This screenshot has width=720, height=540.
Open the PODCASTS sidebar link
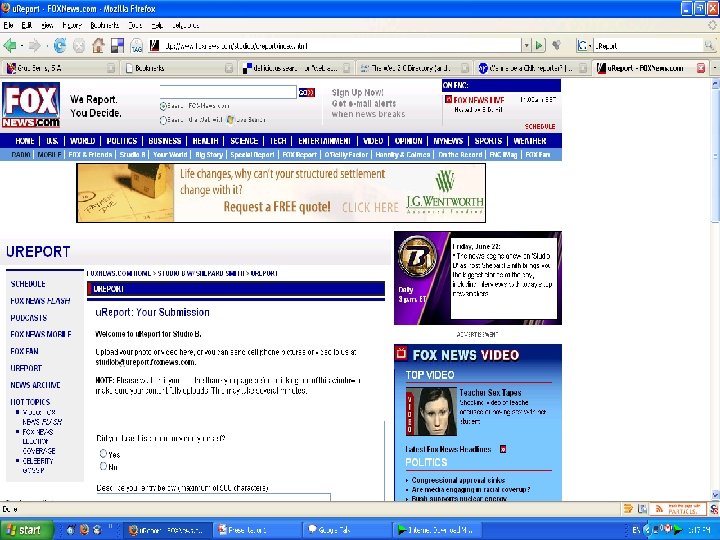(28, 318)
